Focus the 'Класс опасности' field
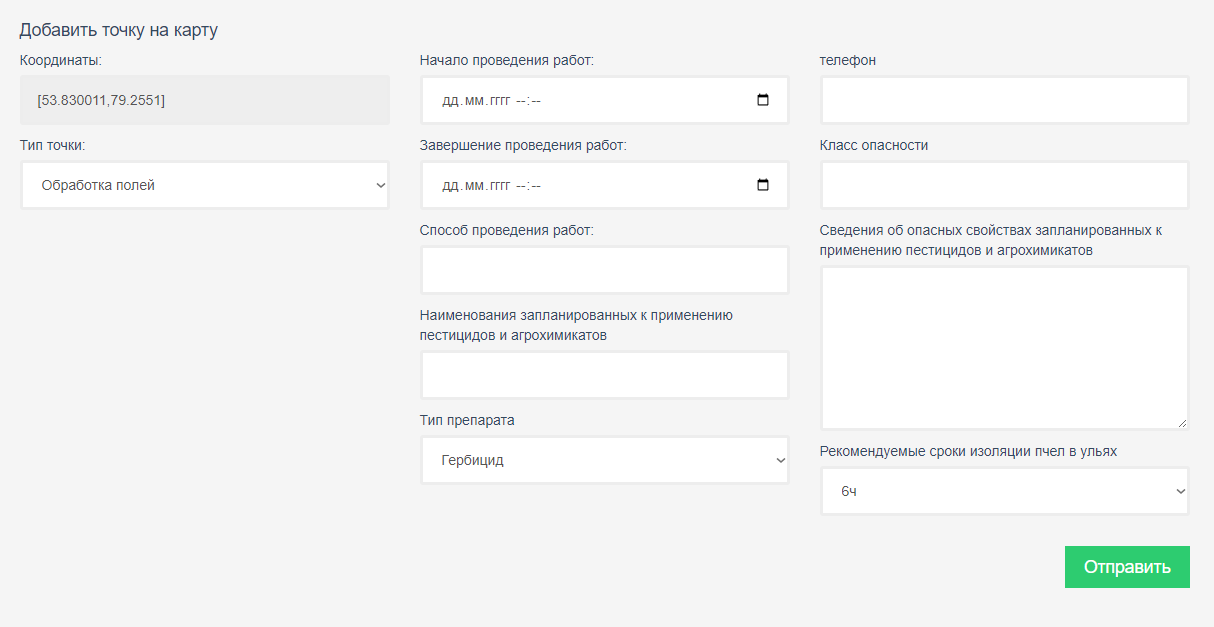This screenshot has width=1214, height=627. tap(1004, 185)
